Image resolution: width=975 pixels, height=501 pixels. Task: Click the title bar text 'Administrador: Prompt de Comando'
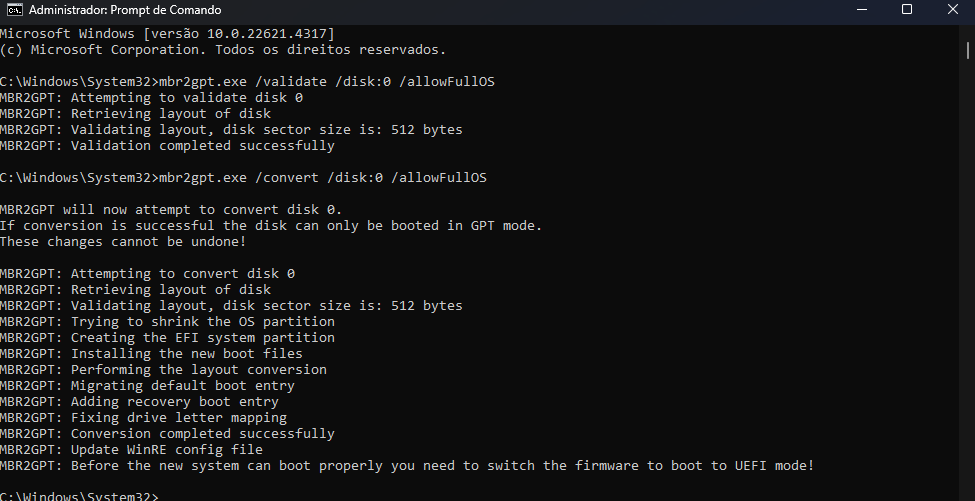125,10
